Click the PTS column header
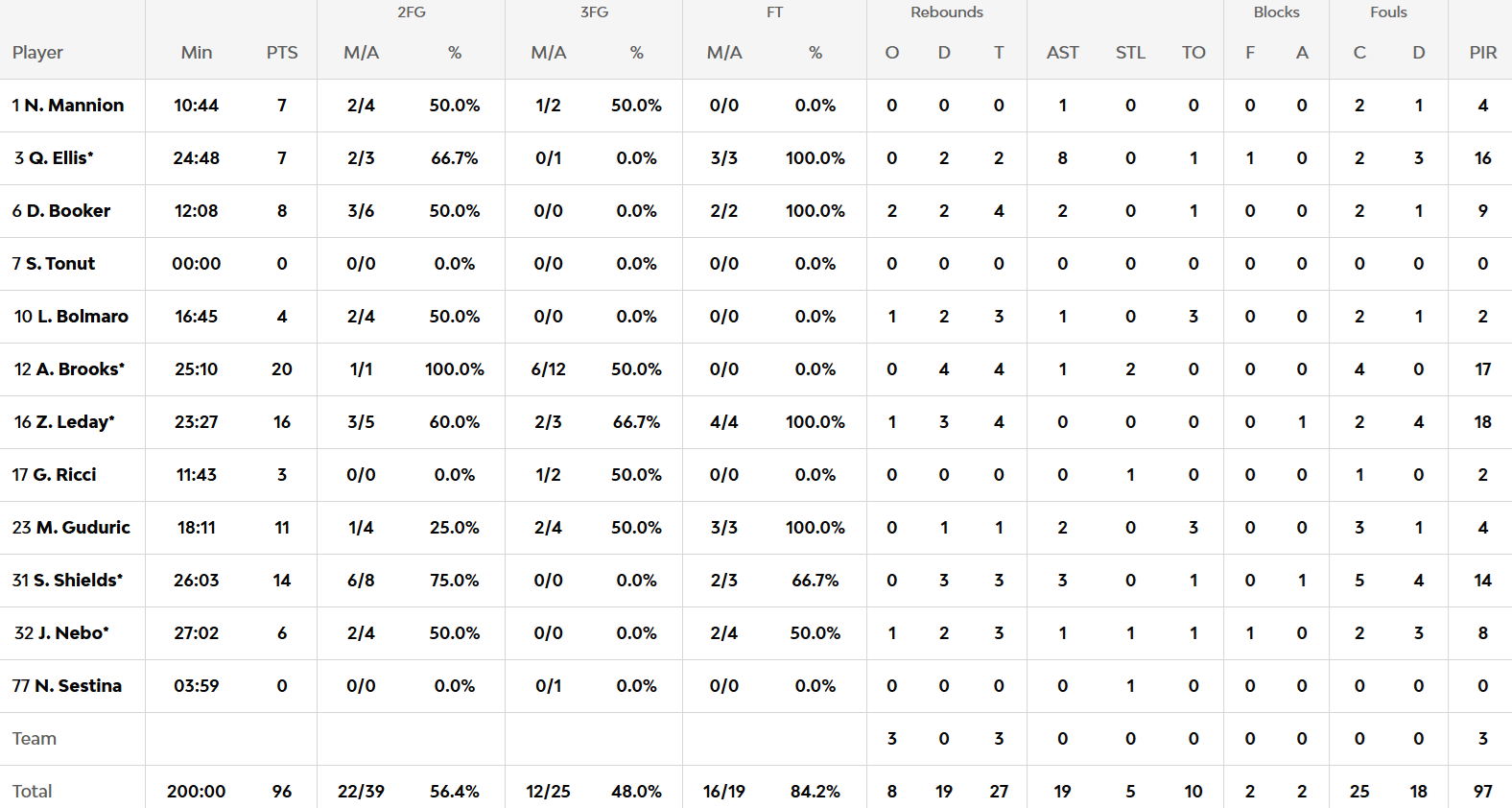Screen dimensions: 1512x808 coord(282,53)
